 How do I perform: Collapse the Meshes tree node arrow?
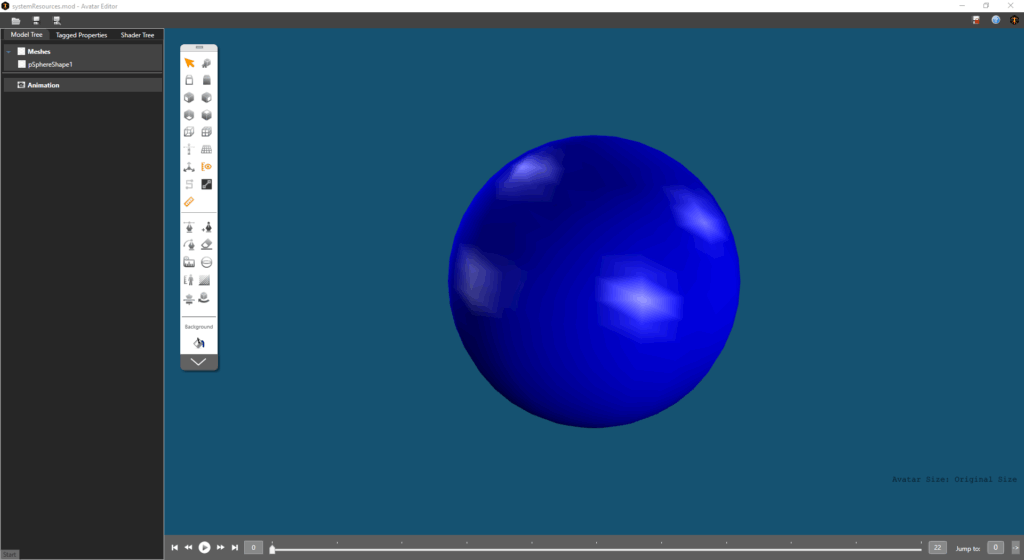click(x=9, y=51)
